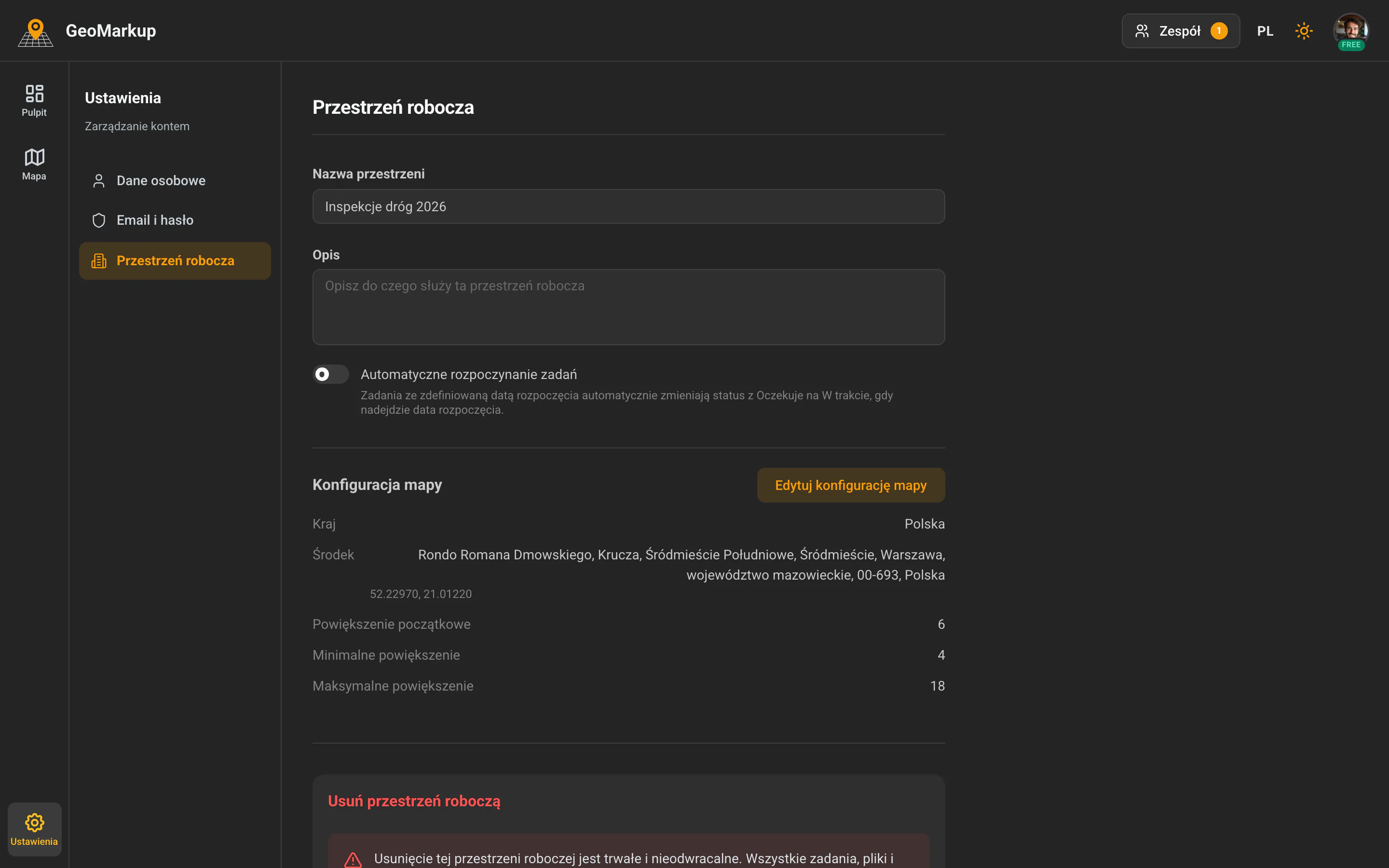
Task: Select Przestrzeń robocza settings section
Action: pyautogui.click(x=175, y=260)
